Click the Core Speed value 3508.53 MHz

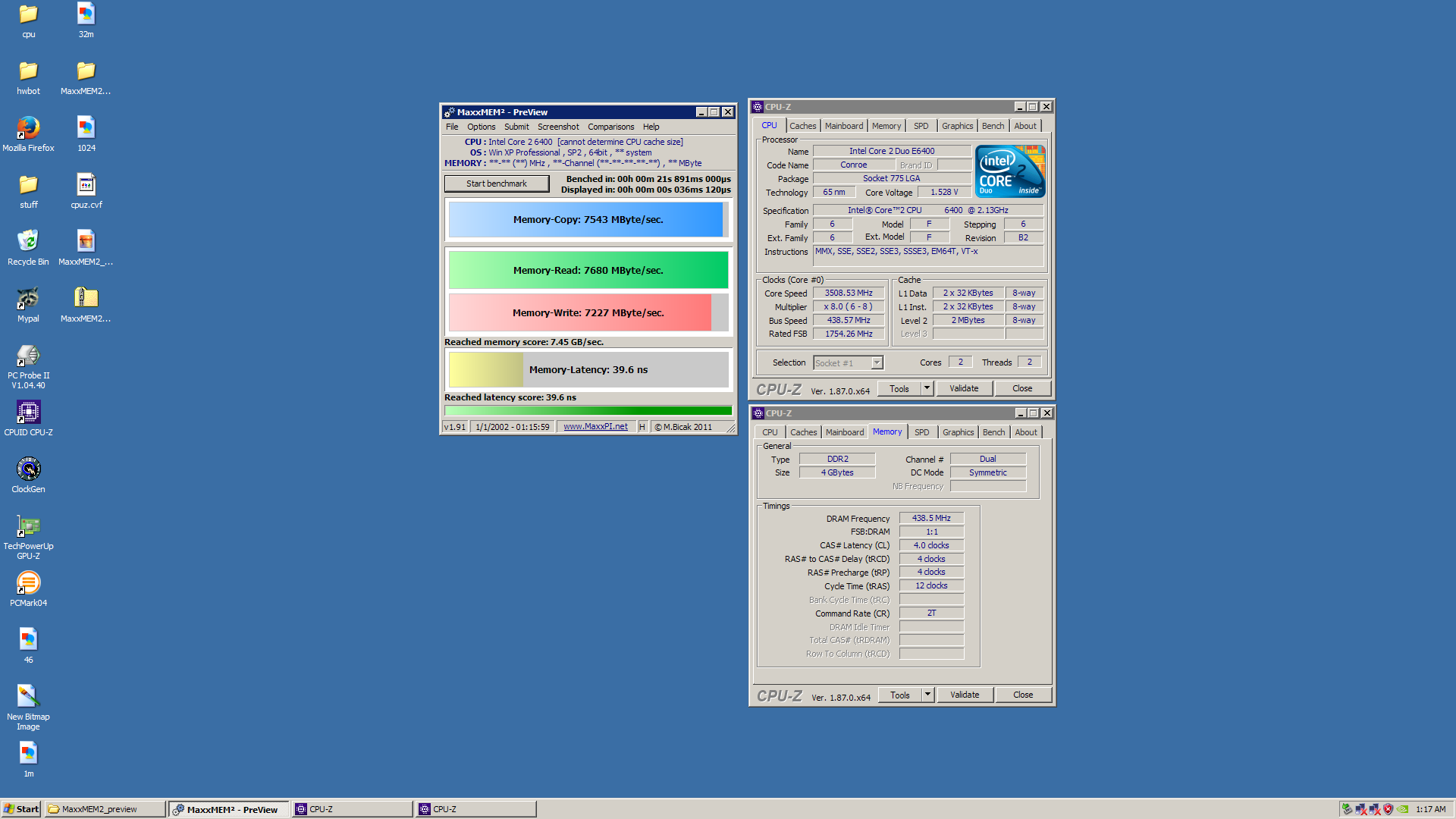pos(849,293)
